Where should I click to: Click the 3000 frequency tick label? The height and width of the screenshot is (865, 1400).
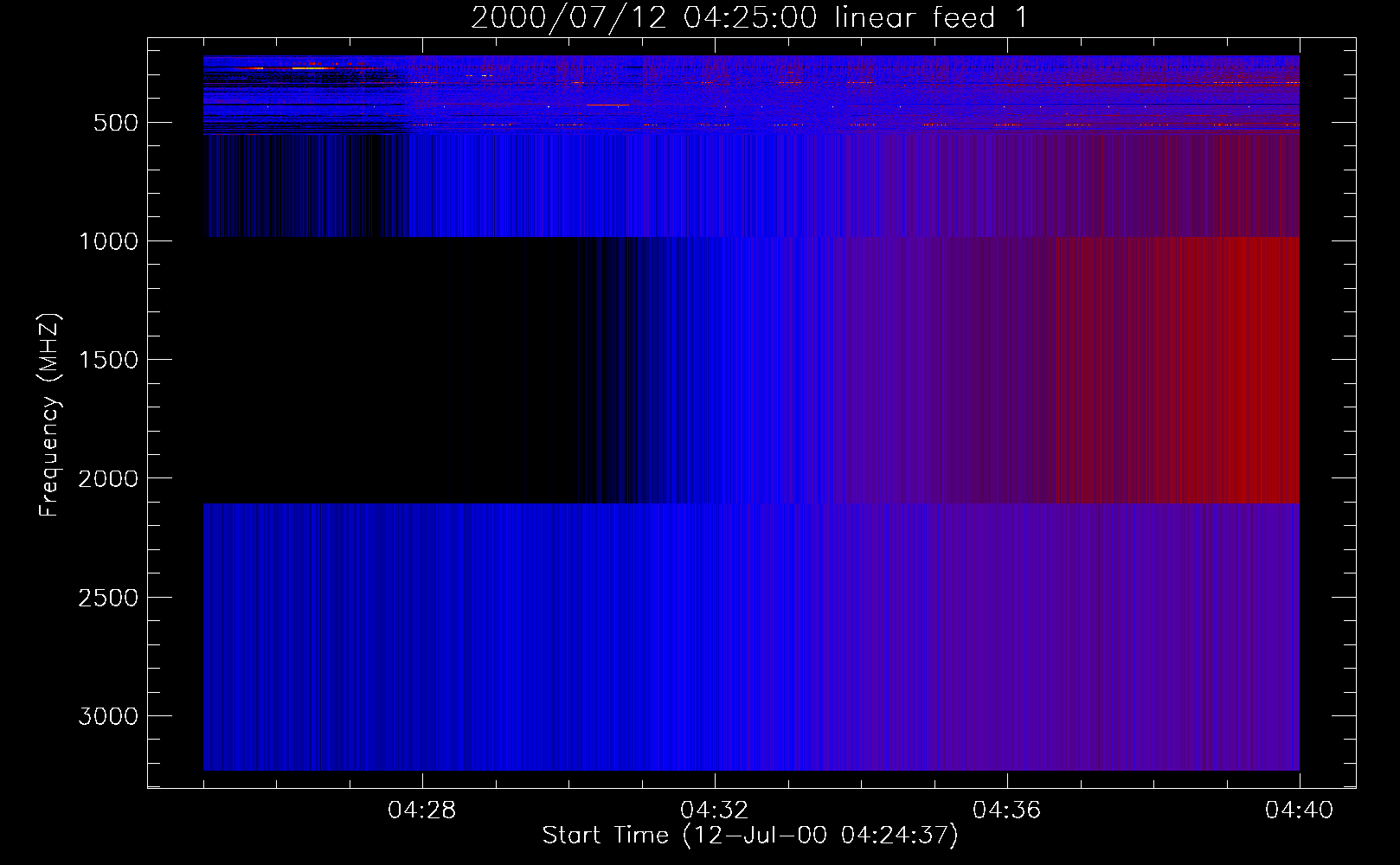(108, 716)
